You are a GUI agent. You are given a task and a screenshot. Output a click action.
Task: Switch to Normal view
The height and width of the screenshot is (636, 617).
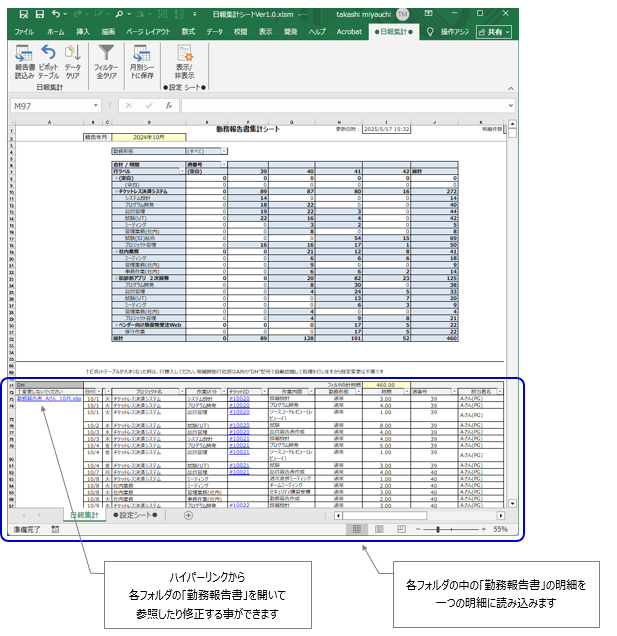[357, 529]
